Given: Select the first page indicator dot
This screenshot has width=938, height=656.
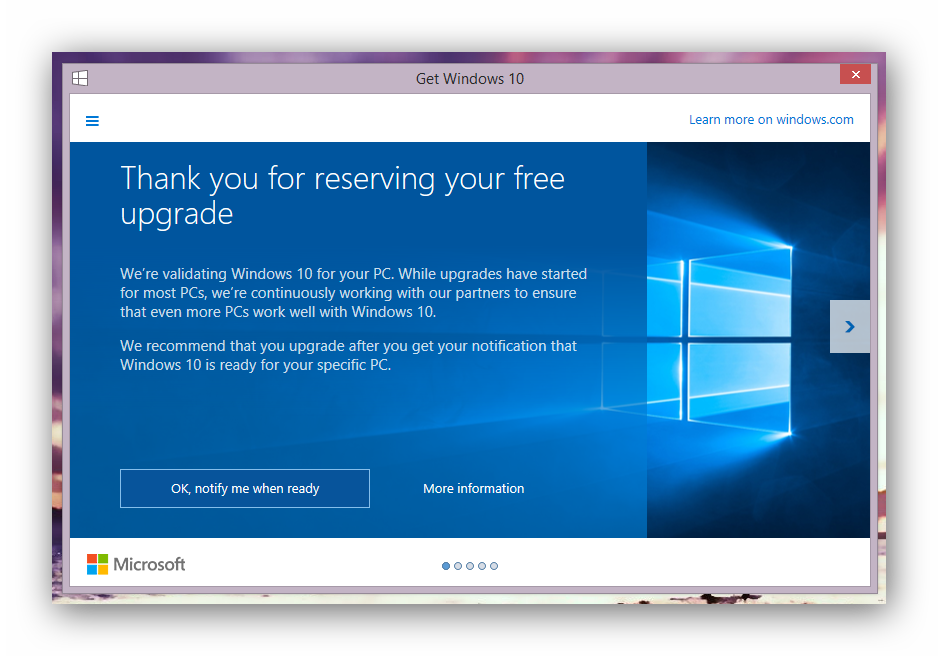Looking at the screenshot, I should [x=446, y=566].
